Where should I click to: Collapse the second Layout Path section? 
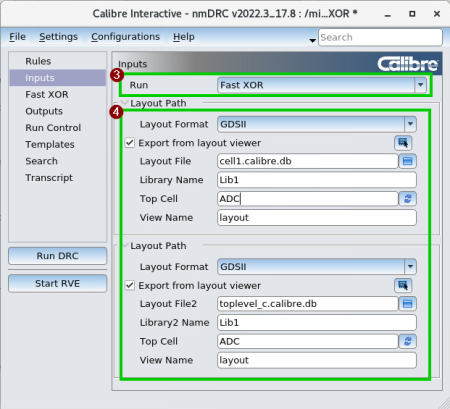coord(125,245)
